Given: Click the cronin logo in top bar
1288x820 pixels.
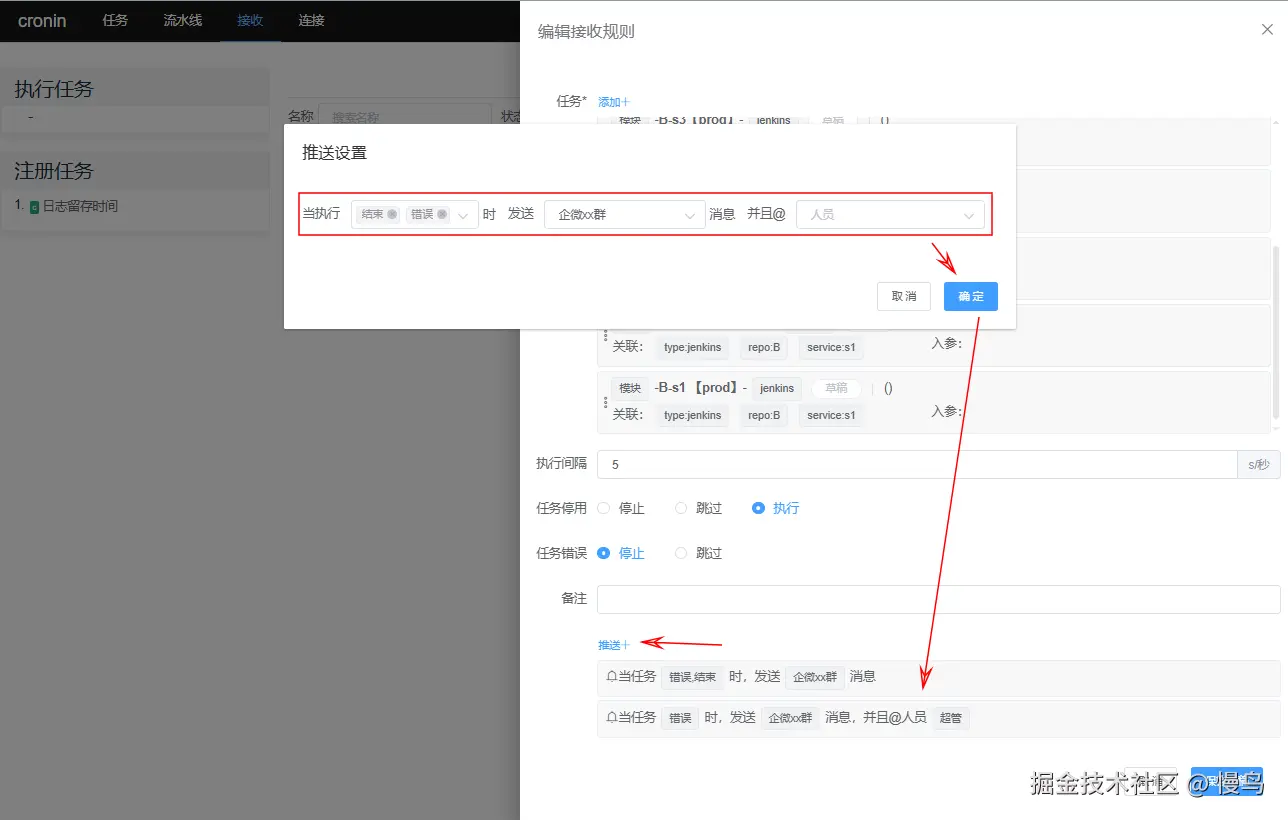Looking at the screenshot, I should click(x=43, y=20).
